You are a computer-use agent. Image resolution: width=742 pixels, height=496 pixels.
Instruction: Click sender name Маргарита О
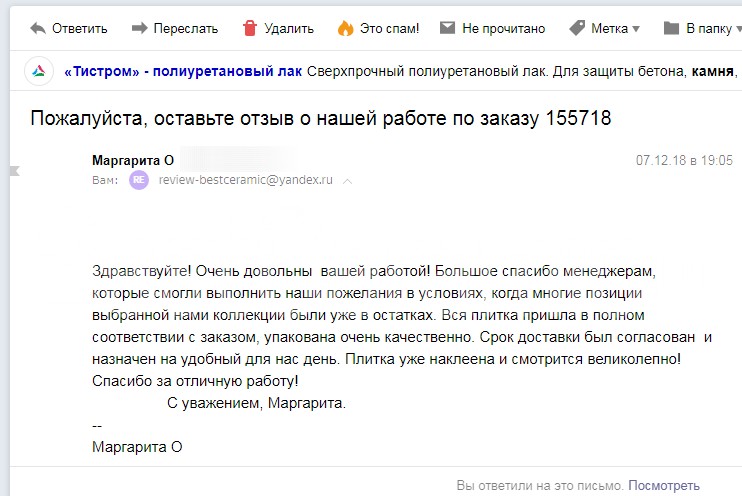[x=133, y=160]
